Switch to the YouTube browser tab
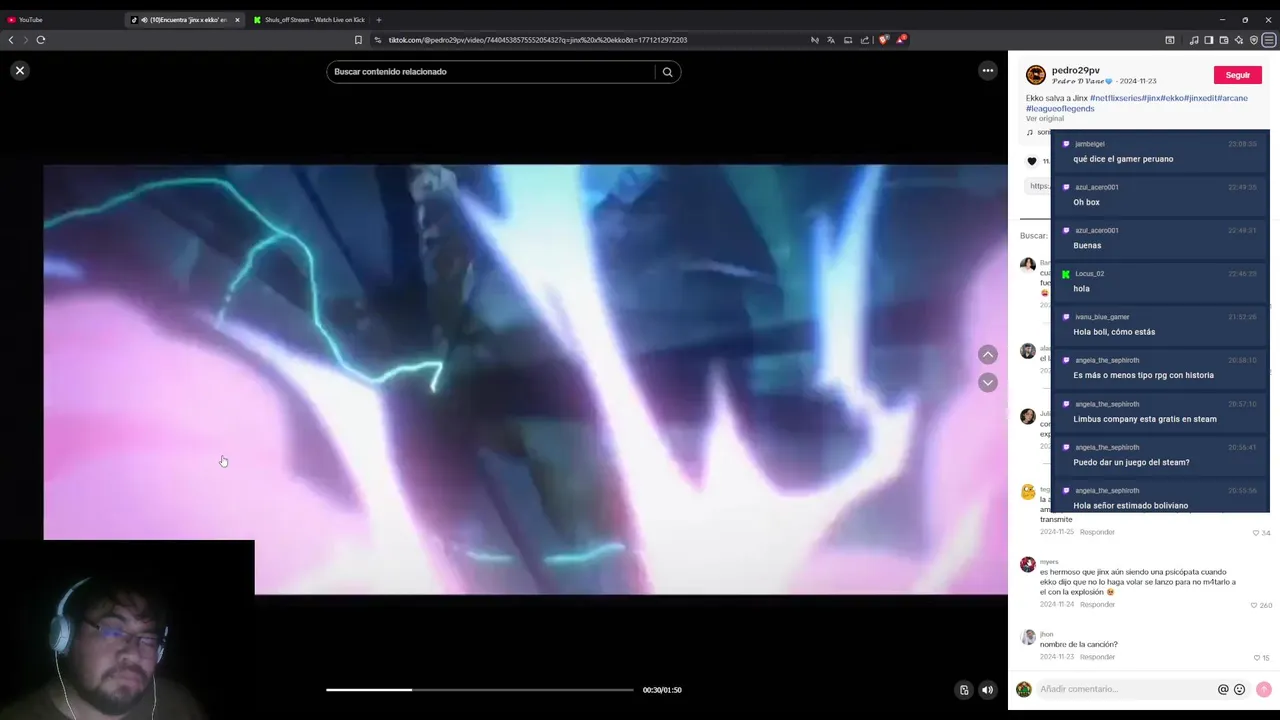The width and height of the screenshot is (1280, 720). 60,20
